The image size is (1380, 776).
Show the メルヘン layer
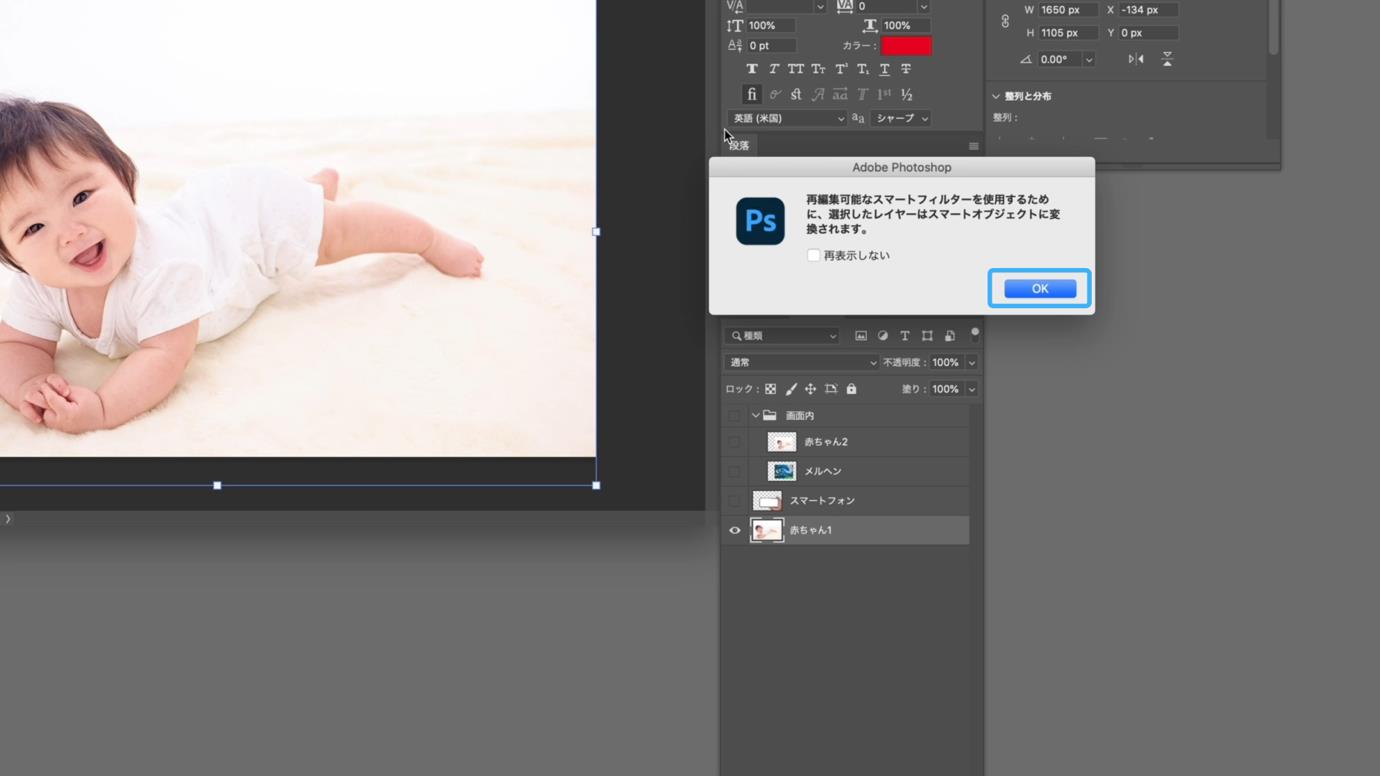click(x=735, y=471)
